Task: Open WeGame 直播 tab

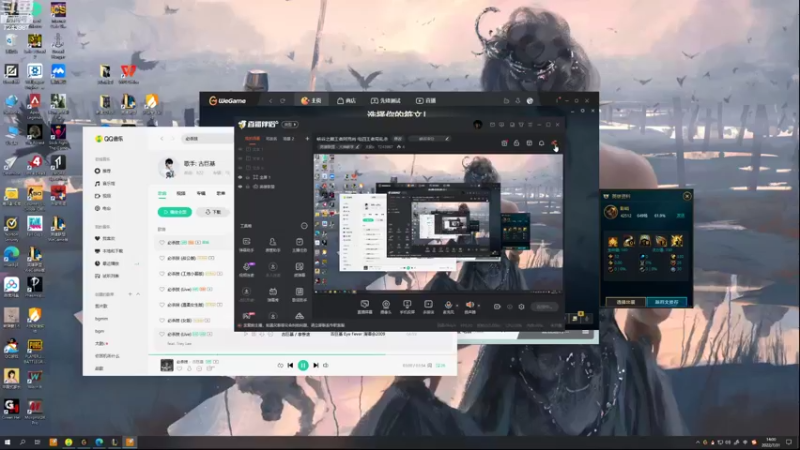Action: point(426,101)
